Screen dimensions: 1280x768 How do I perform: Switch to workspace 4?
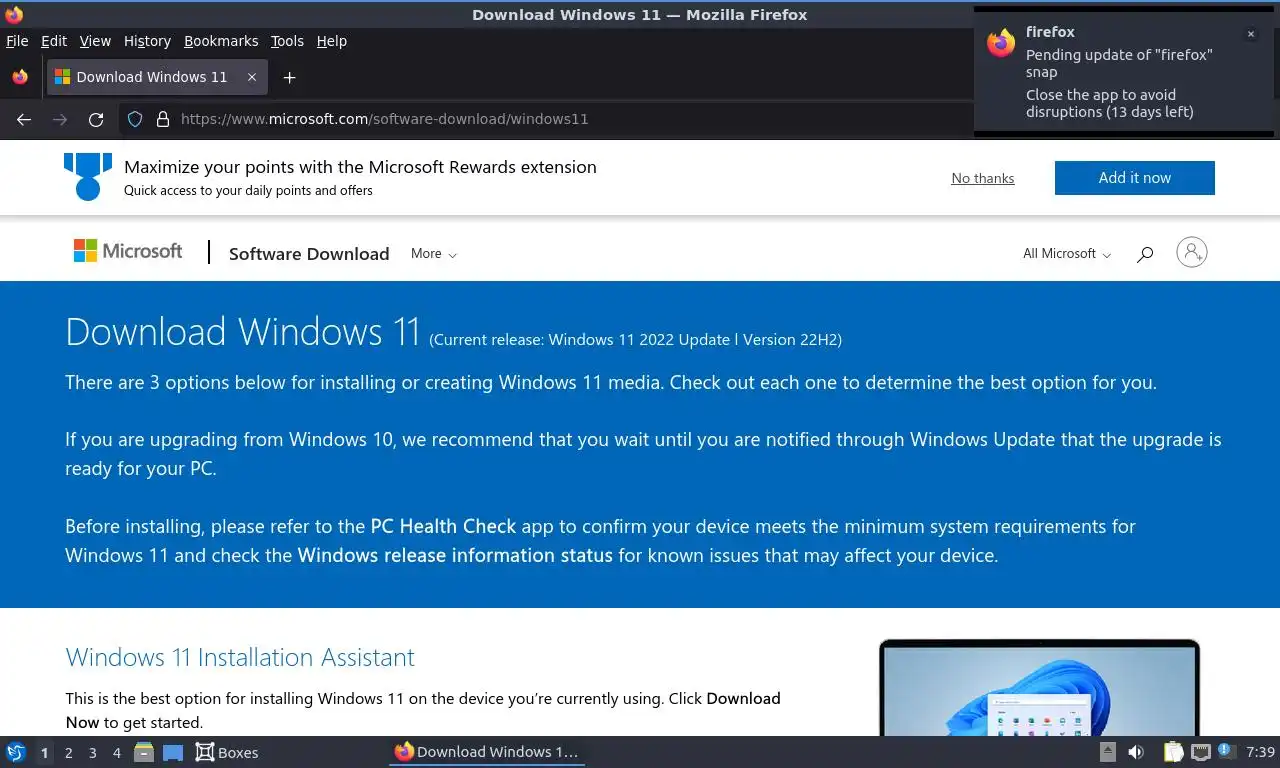tap(116, 752)
